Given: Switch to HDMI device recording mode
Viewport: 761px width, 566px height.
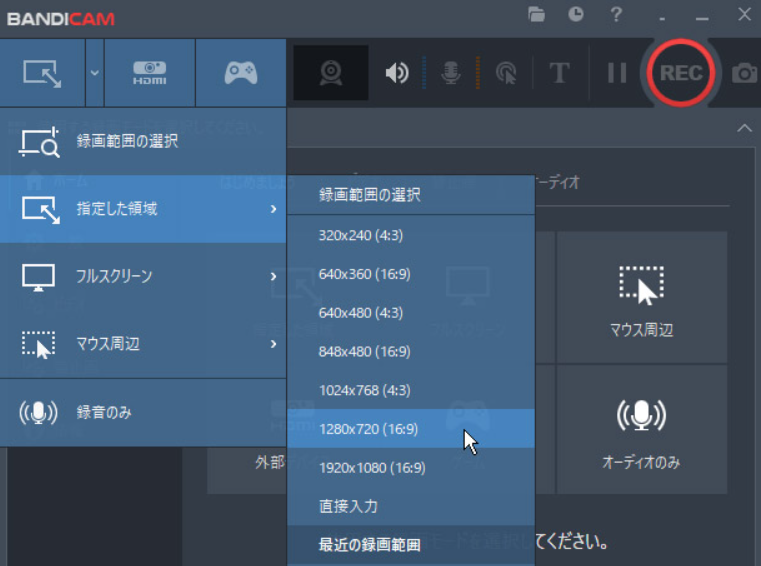Looking at the screenshot, I should (x=149, y=73).
